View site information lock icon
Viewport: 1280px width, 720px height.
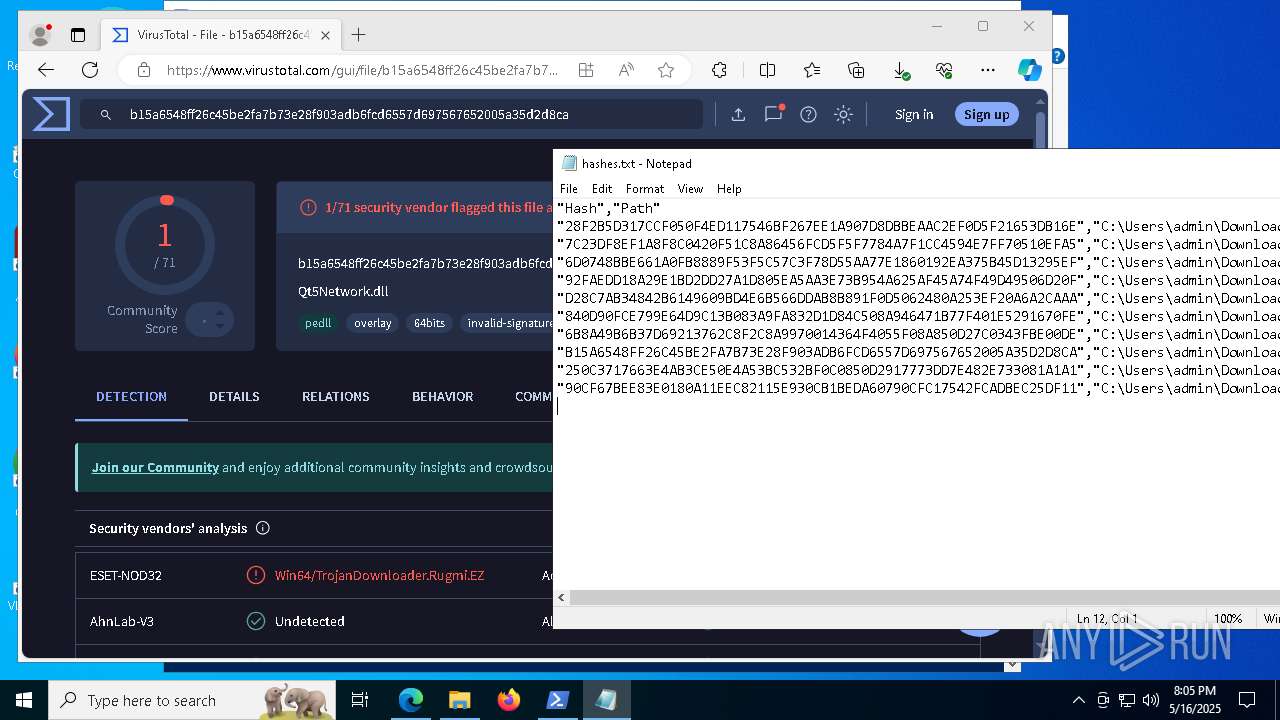coord(144,70)
